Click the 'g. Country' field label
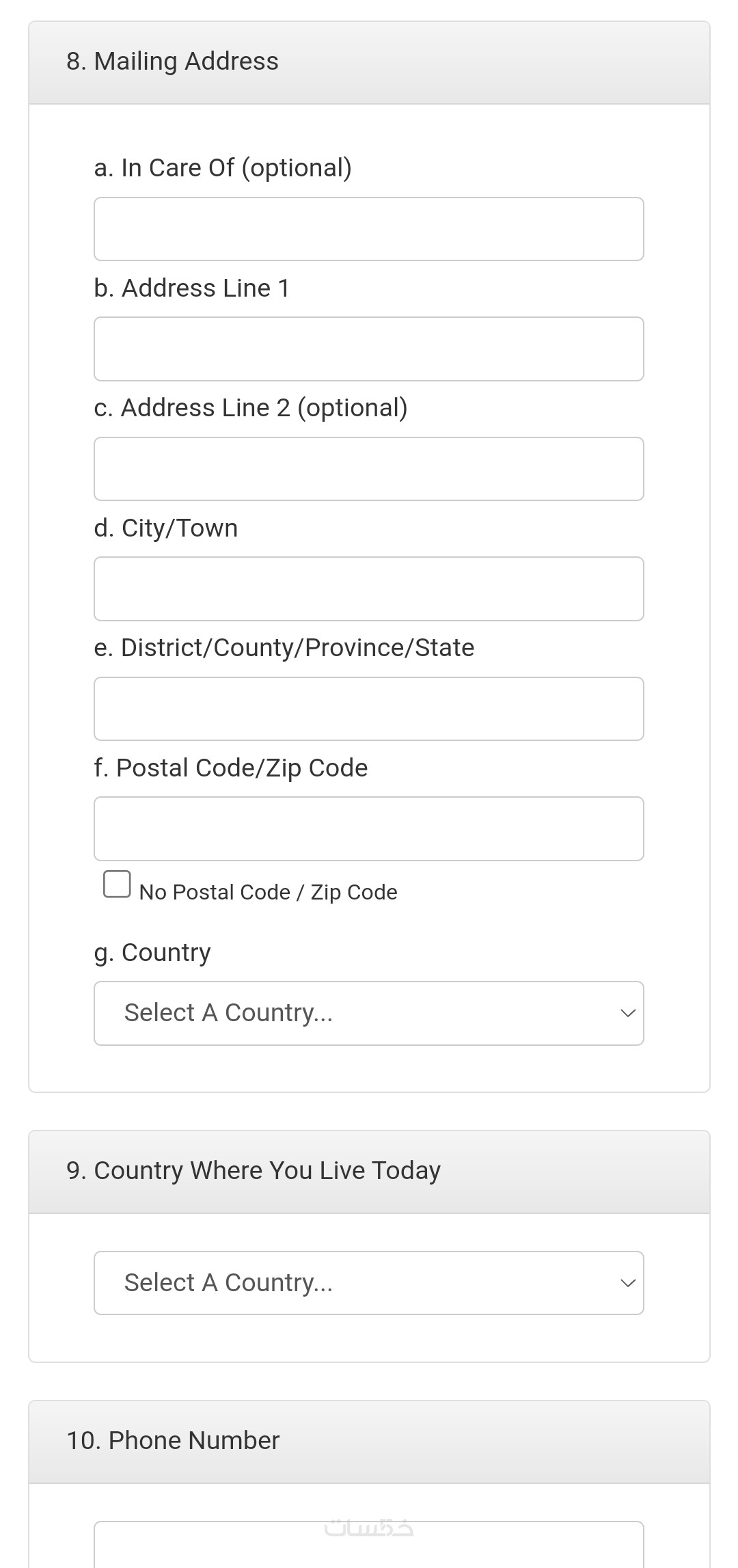This screenshot has height=1568, width=738. click(152, 953)
